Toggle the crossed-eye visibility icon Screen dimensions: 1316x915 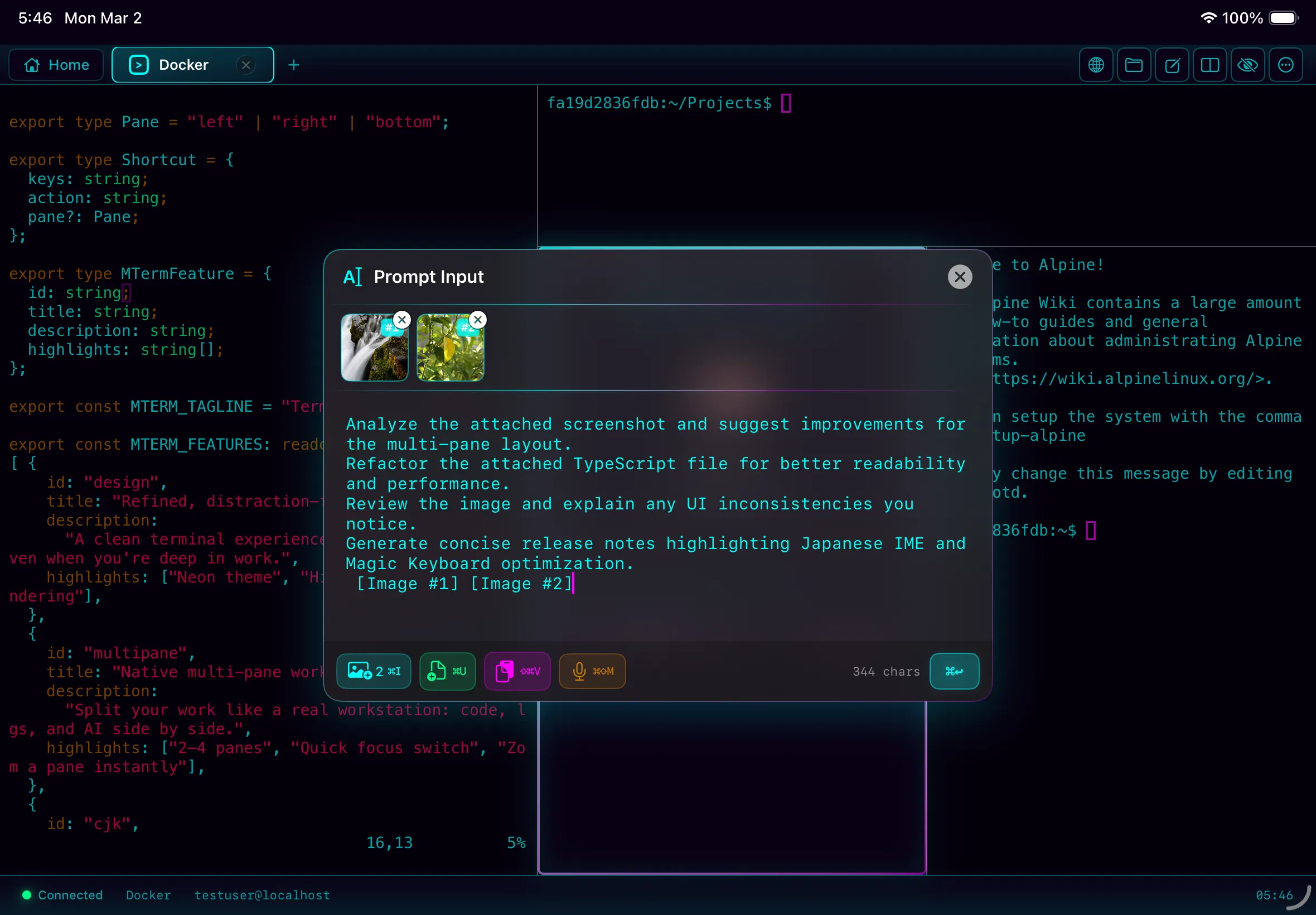click(1247, 65)
